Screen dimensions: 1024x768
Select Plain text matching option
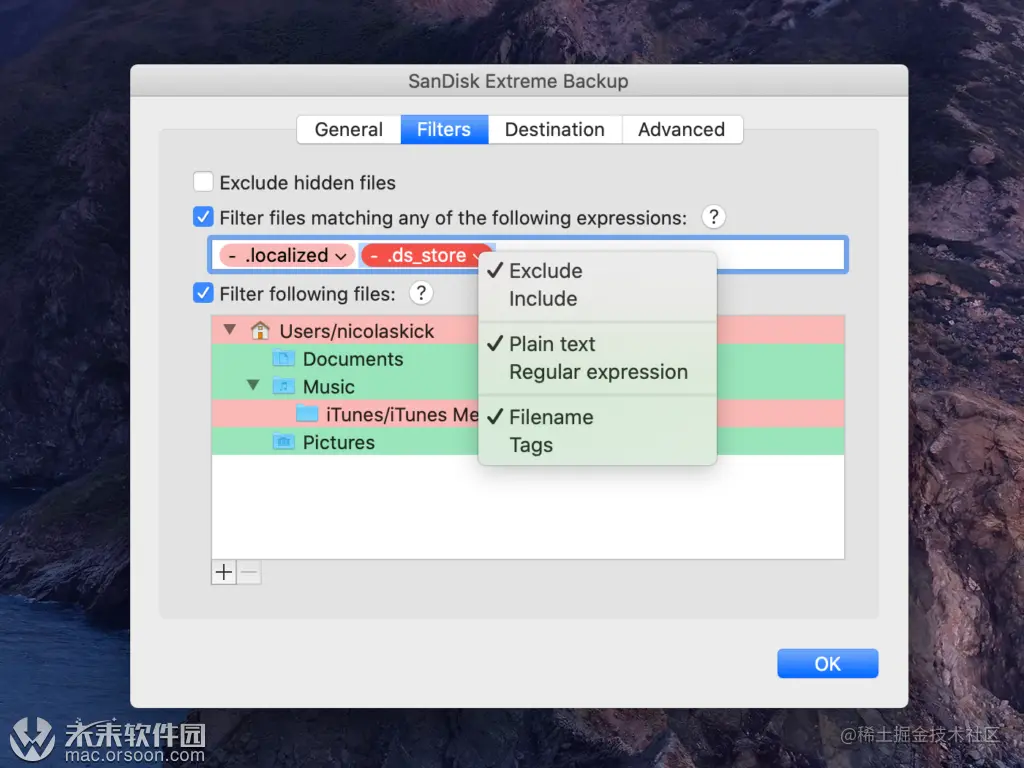click(x=598, y=344)
